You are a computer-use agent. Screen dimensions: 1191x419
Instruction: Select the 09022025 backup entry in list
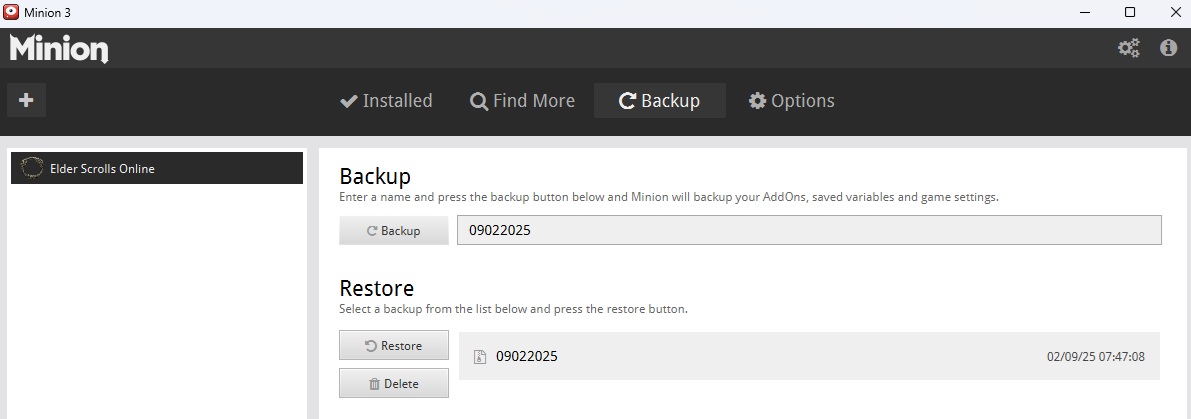click(x=809, y=356)
